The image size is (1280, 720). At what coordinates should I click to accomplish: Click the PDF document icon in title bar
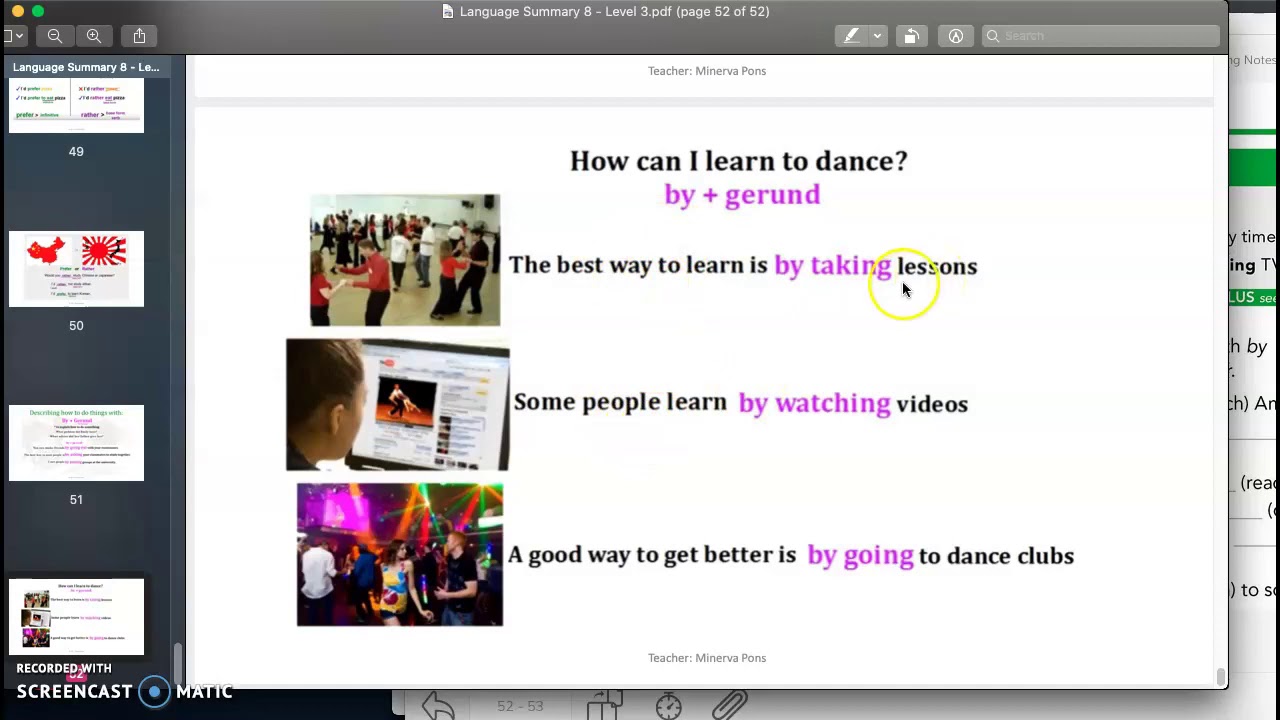pos(448,12)
